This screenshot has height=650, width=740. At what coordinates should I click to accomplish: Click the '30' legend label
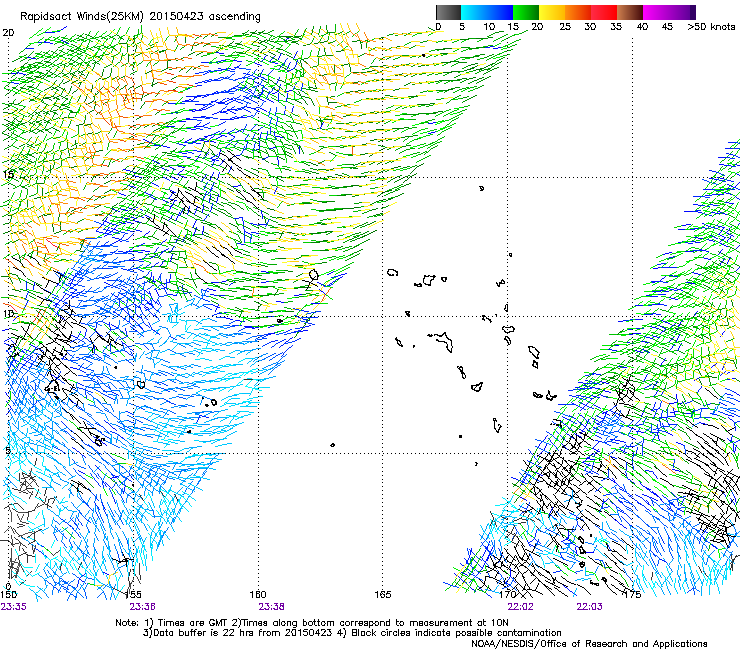590,27
